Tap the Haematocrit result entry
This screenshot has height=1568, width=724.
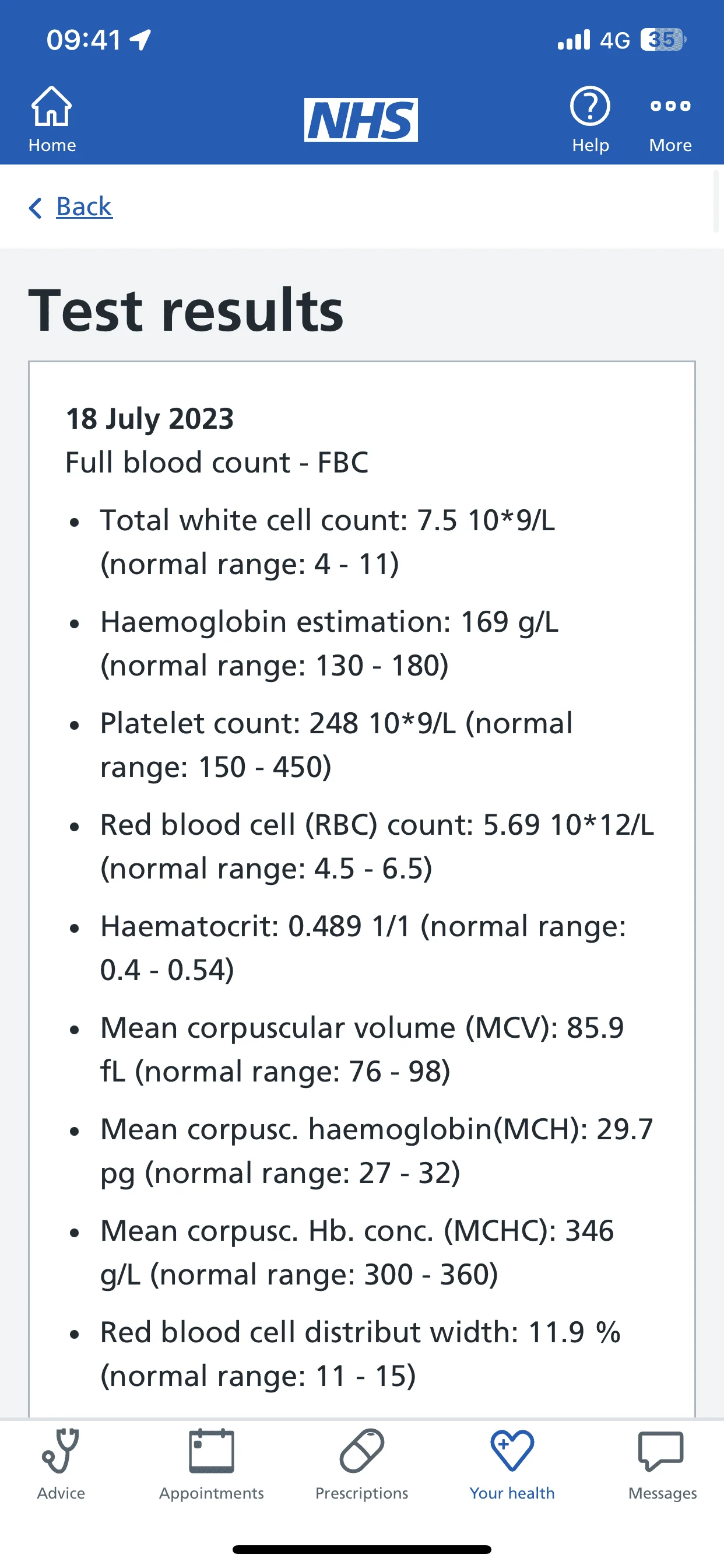(363, 948)
